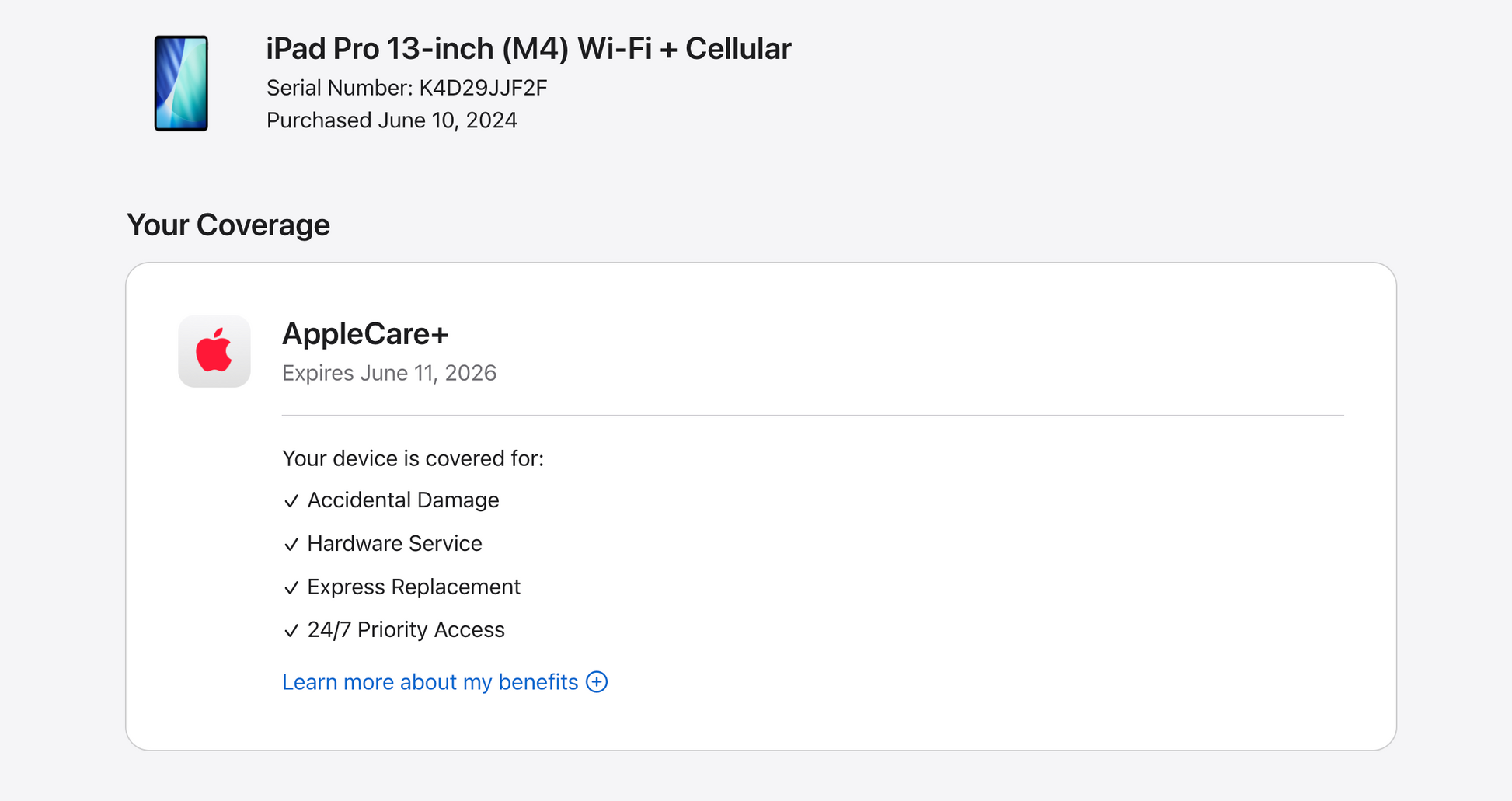Click the Expires June 11, 2026 text
Viewport: 1512px width, 801px height.
click(388, 373)
